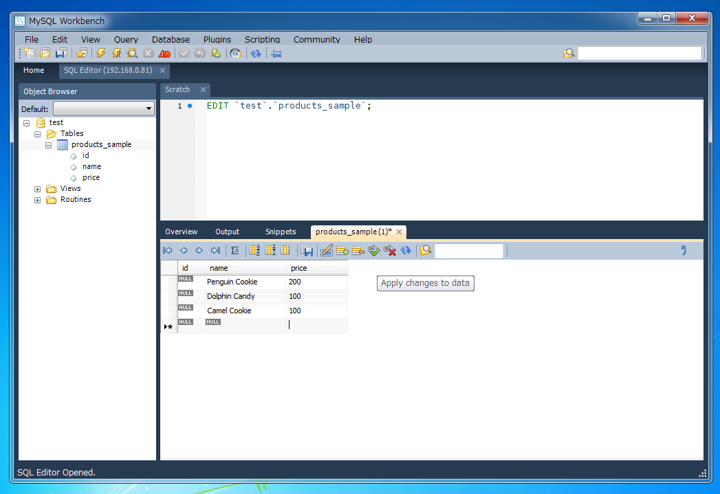Viewport: 720px width, 494px height.
Task: Open a SQL script file from toolbar
Action: tap(45, 54)
